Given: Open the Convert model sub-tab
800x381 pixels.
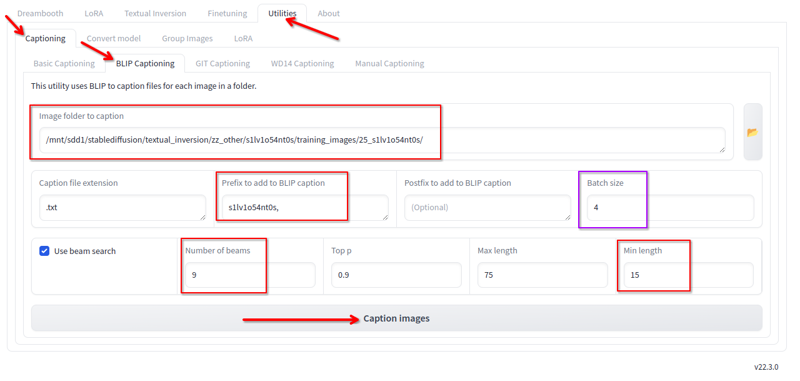Looking at the screenshot, I should pos(113,38).
